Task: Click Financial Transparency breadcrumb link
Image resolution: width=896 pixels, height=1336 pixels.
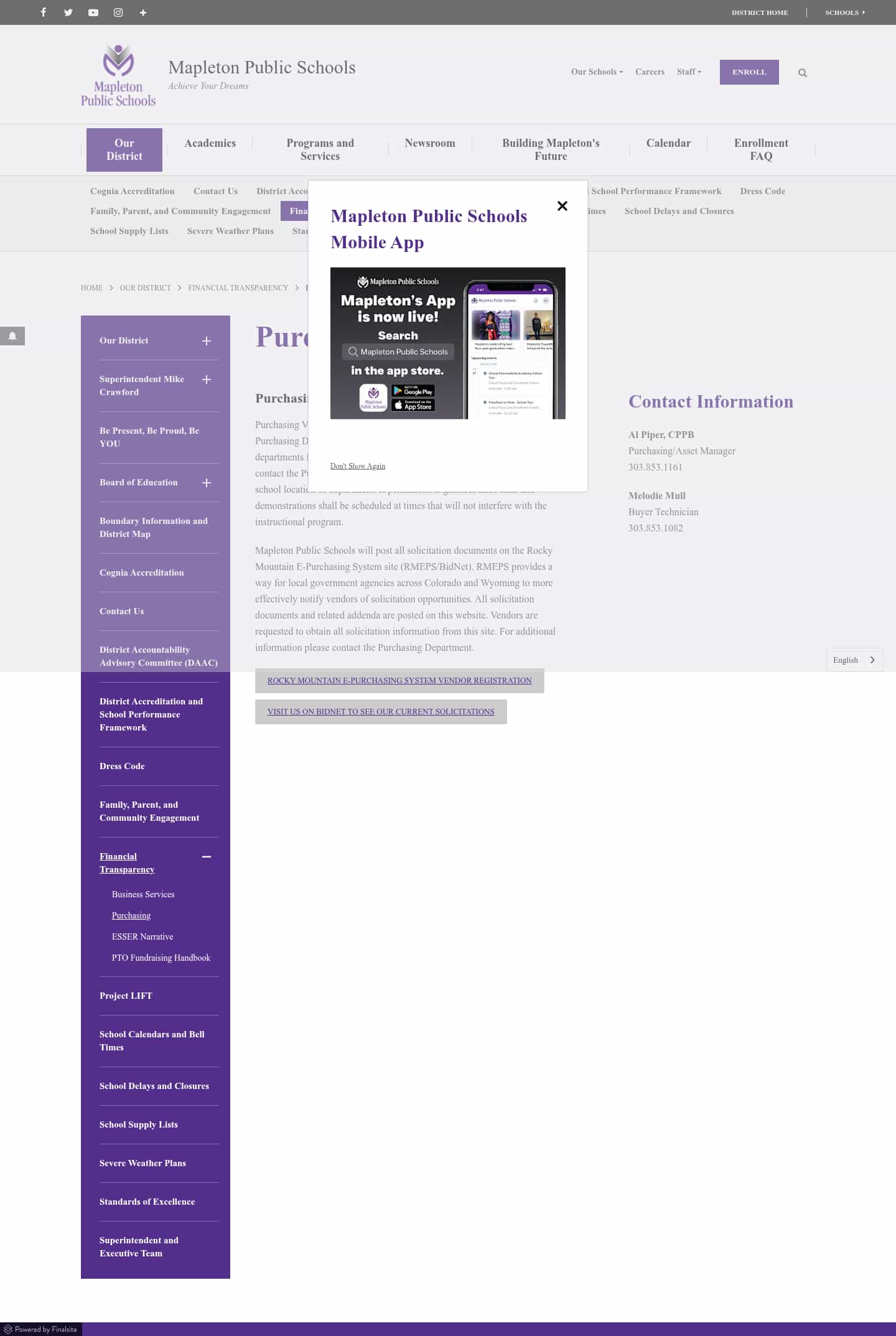Action: 238,288
